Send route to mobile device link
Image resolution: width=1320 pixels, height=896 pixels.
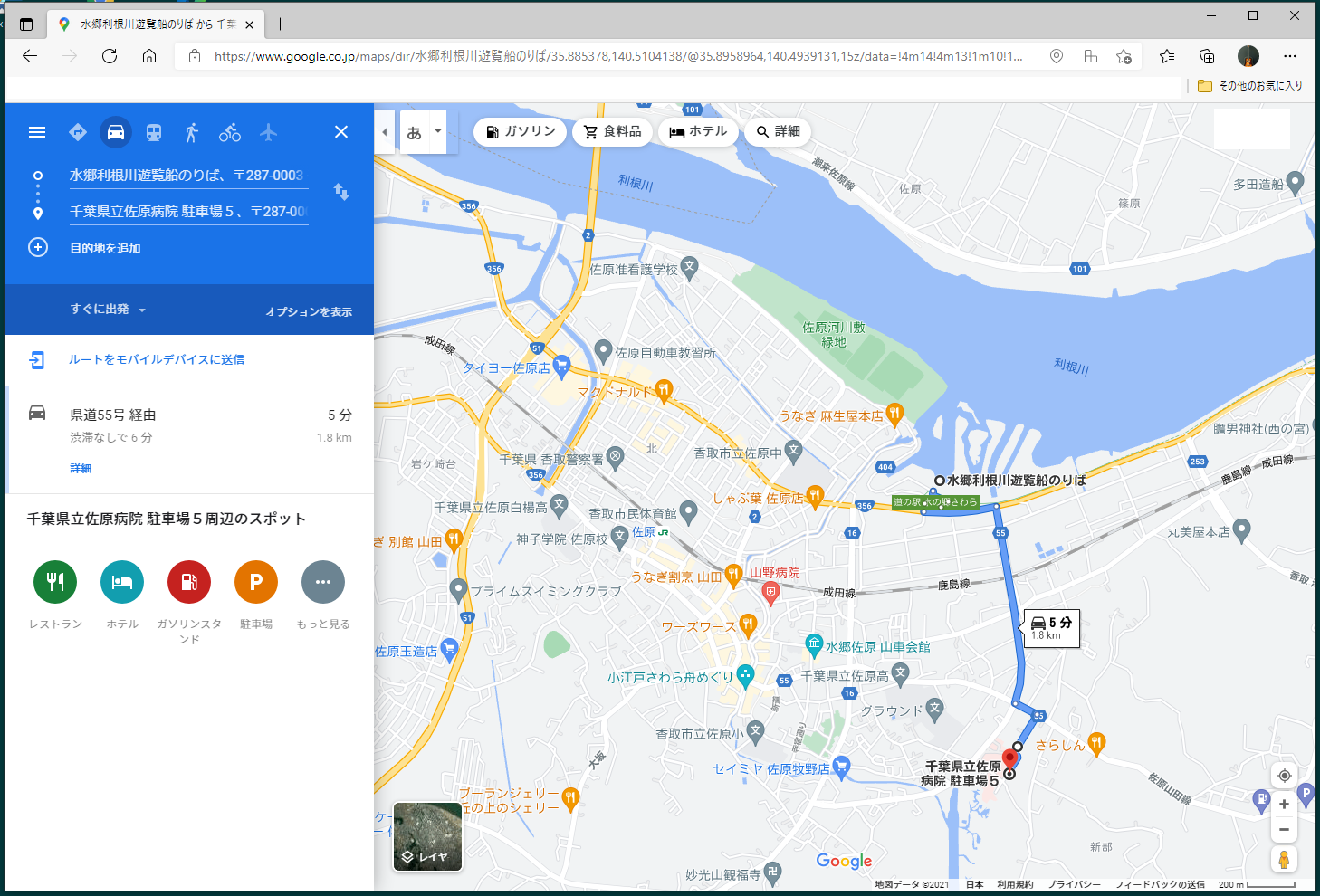pyautogui.click(x=157, y=359)
